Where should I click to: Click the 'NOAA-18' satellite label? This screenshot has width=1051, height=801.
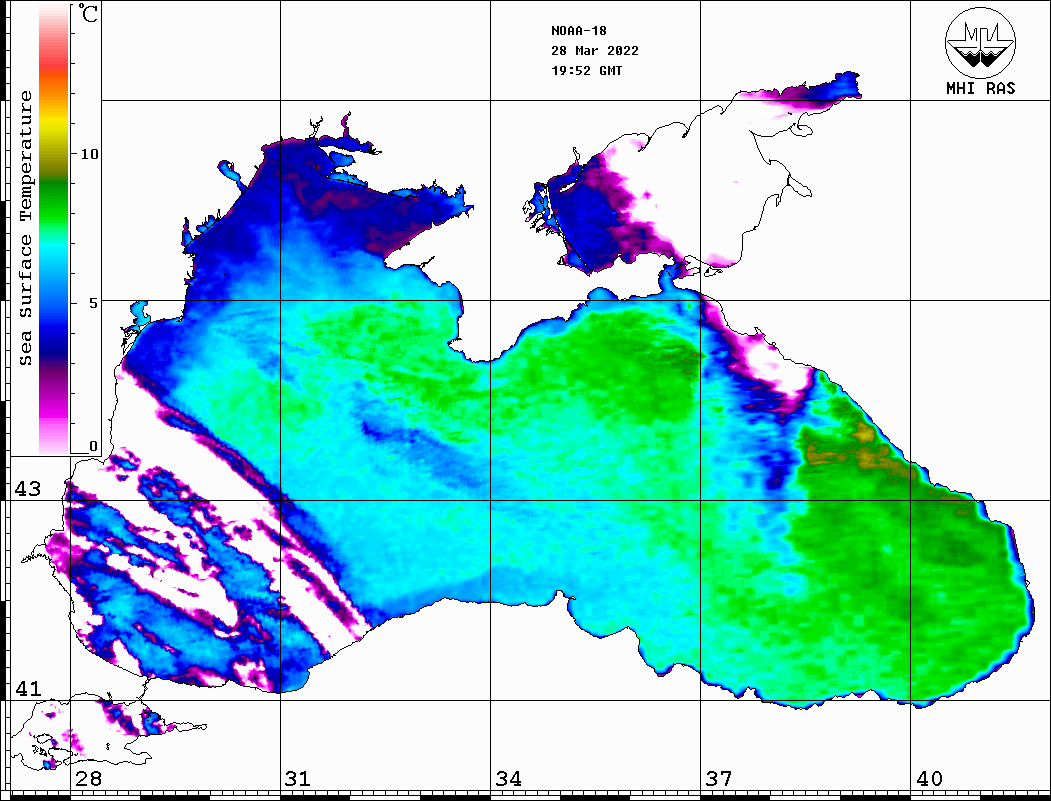pyautogui.click(x=578, y=31)
